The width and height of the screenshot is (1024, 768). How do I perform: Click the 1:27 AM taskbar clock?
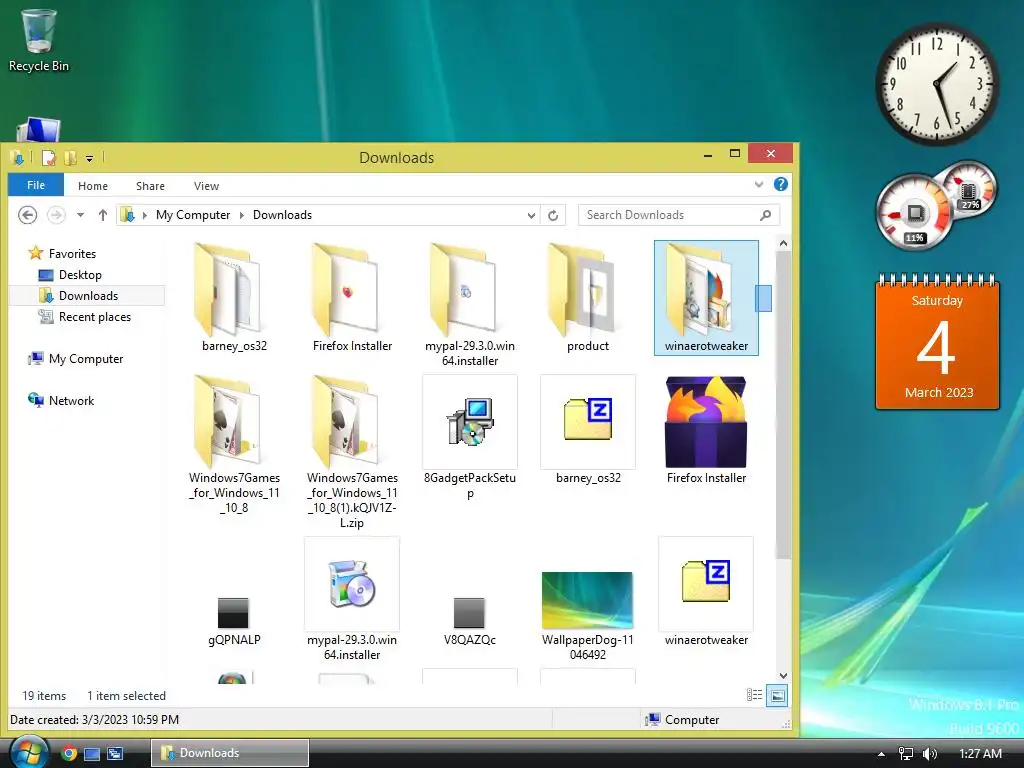tap(980, 754)
